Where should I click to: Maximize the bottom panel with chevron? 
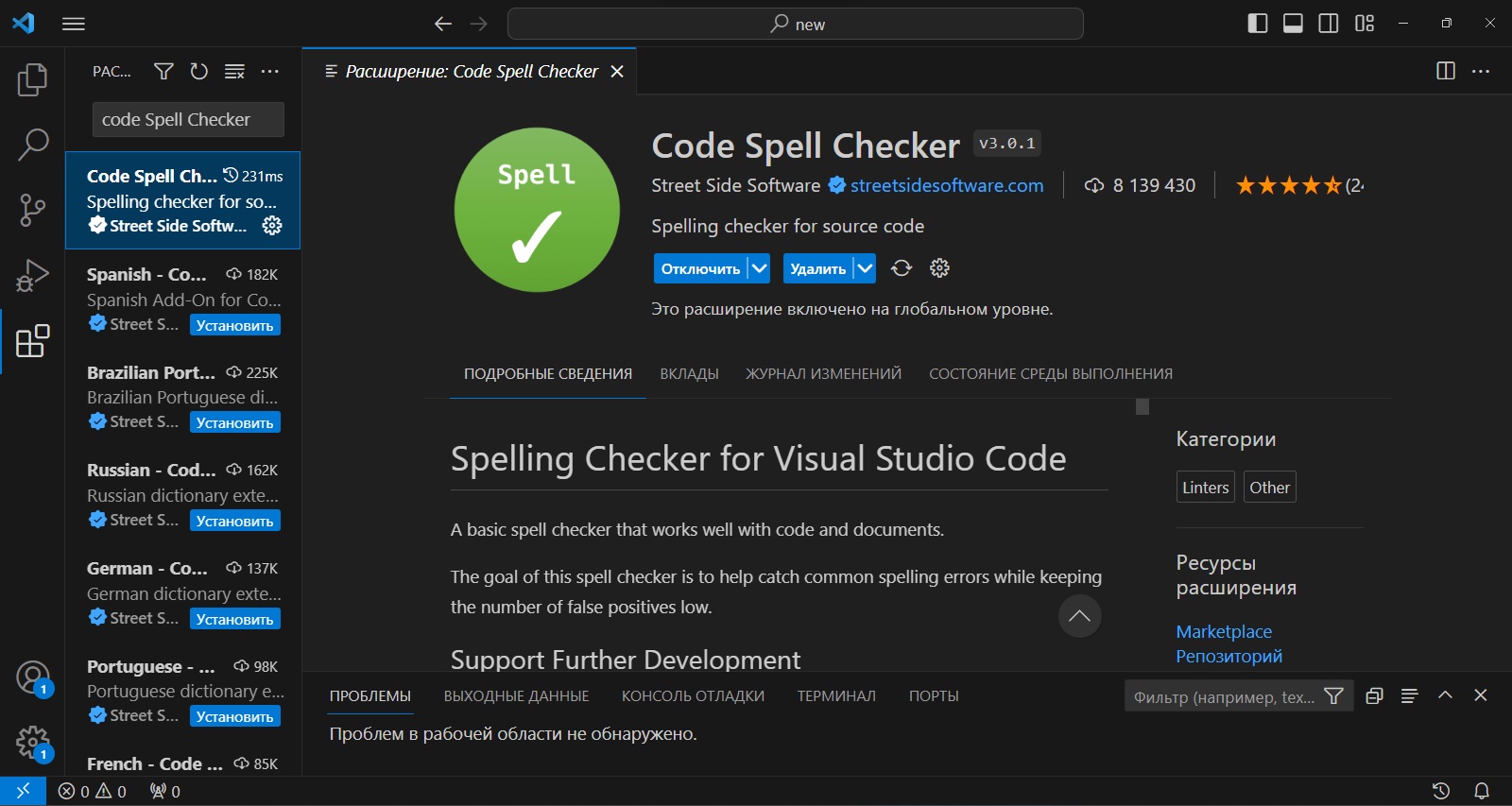coord(1445,695)
